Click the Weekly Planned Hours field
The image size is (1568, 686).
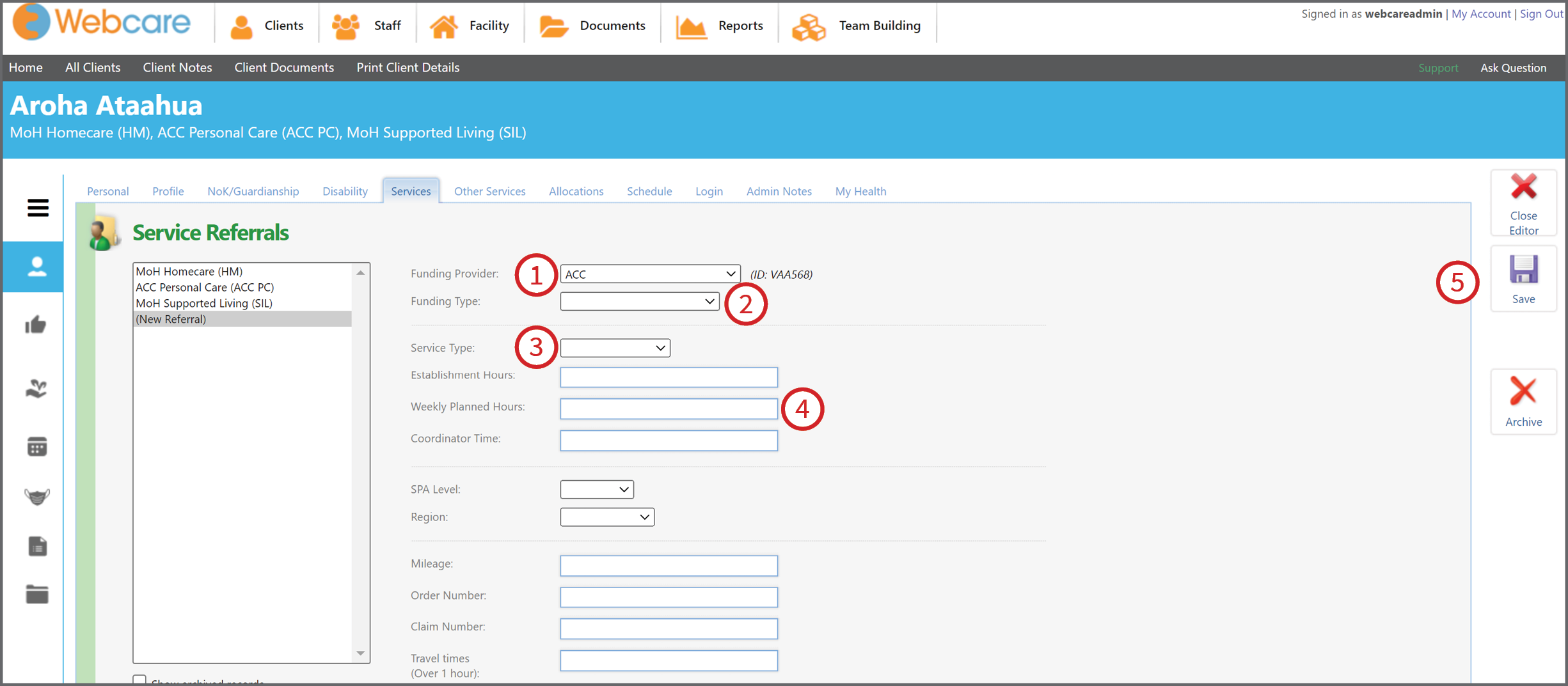point(669,409)
